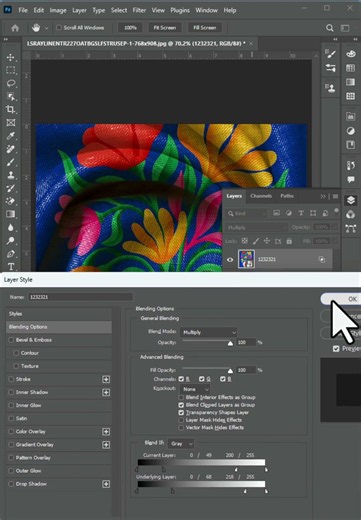Select the Pen tool

(10, 254)
